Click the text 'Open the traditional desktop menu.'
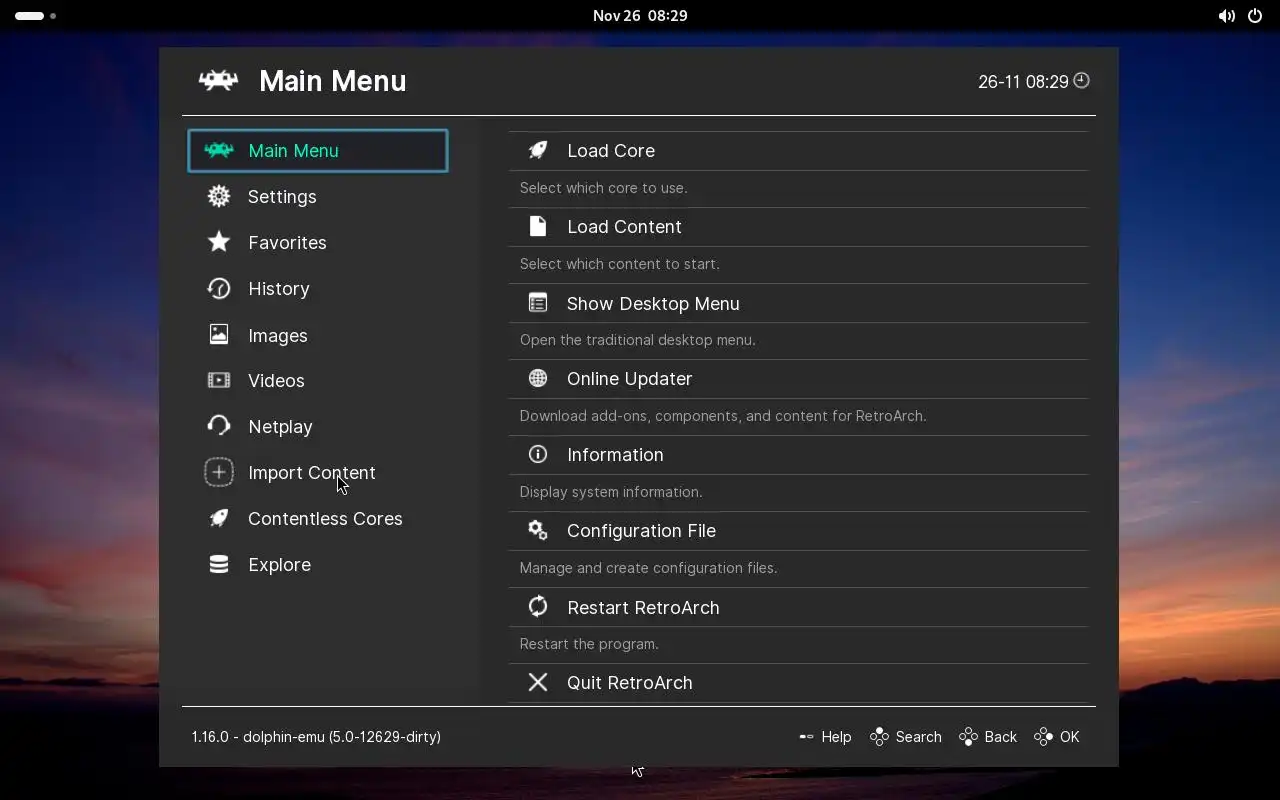The width and height of the screenshot is (1280, 800). (x=637, y=340)
